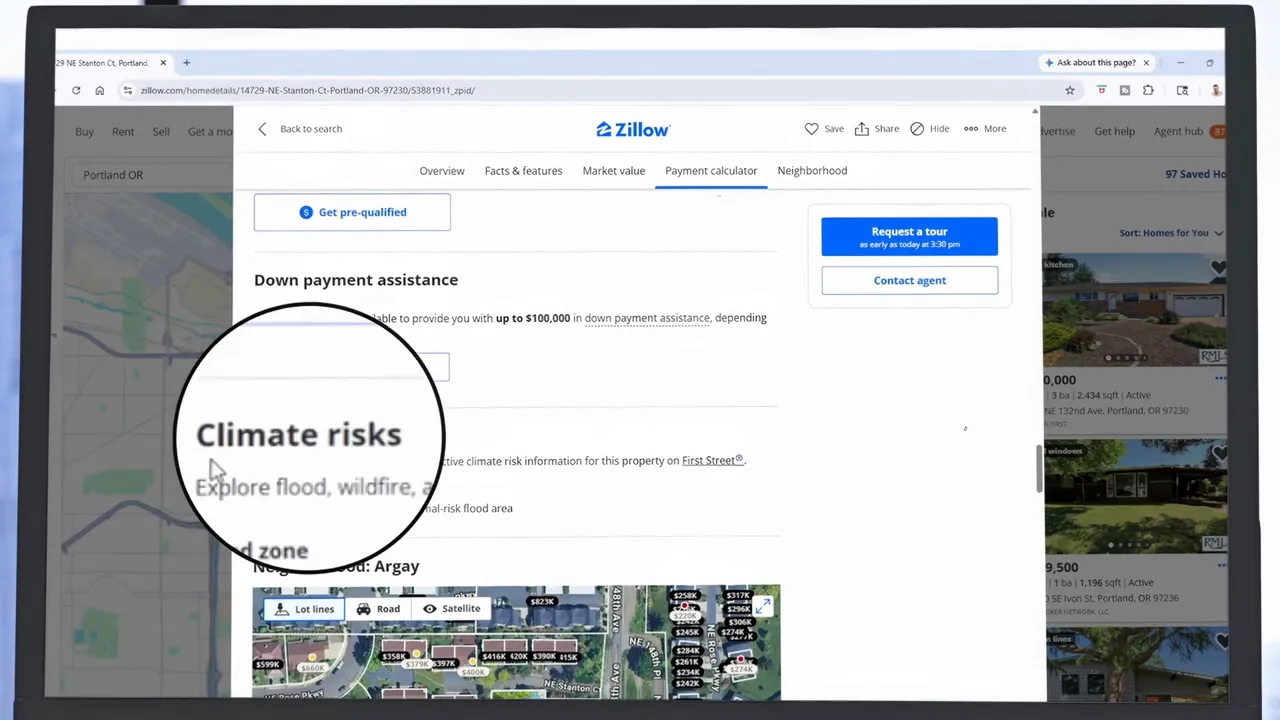Bookmark page with star icon
1280x720 pixels.
click(x=1070, y=90)
